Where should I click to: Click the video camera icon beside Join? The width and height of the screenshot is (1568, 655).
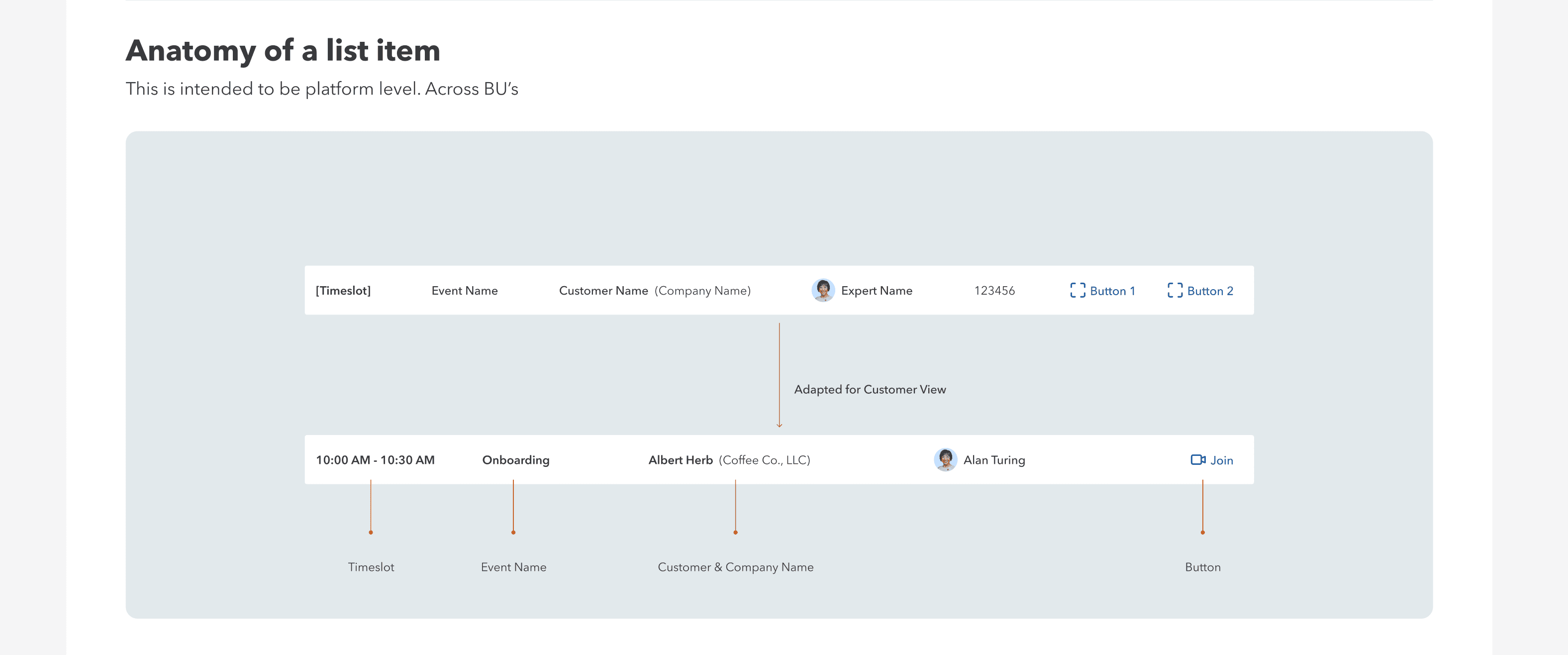1198,459
